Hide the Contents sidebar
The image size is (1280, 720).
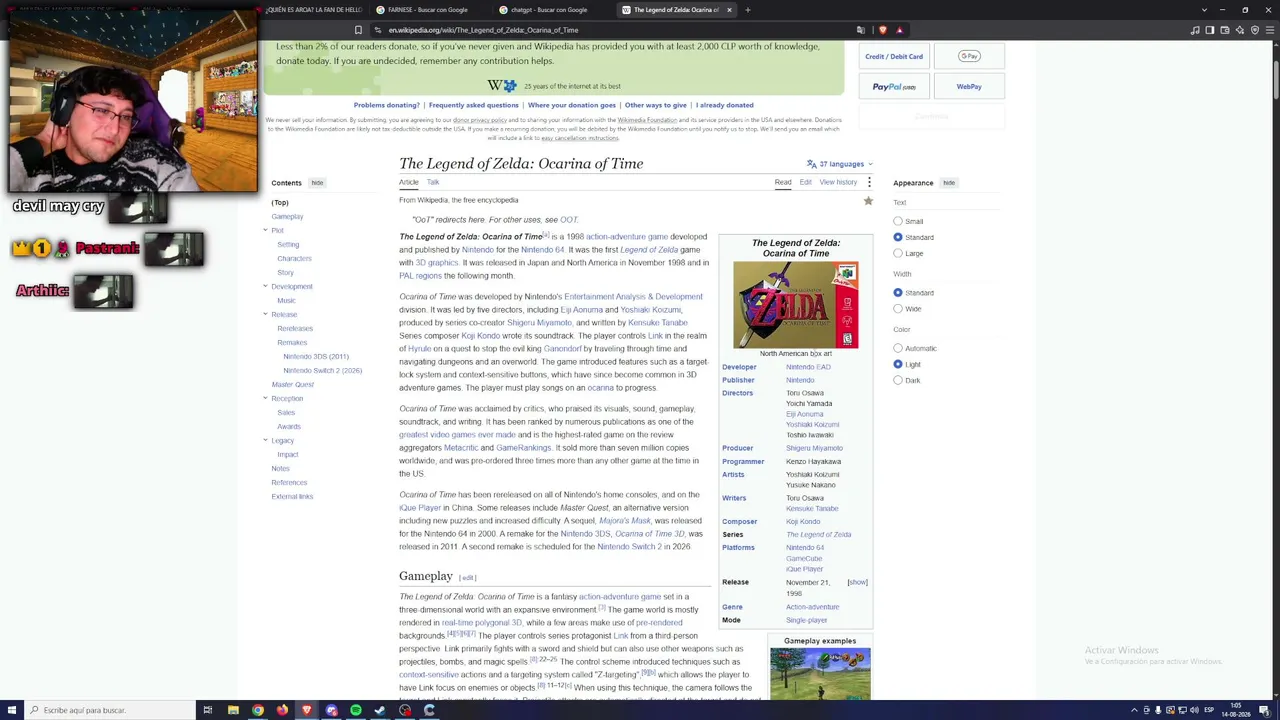[x=317, y=183]
